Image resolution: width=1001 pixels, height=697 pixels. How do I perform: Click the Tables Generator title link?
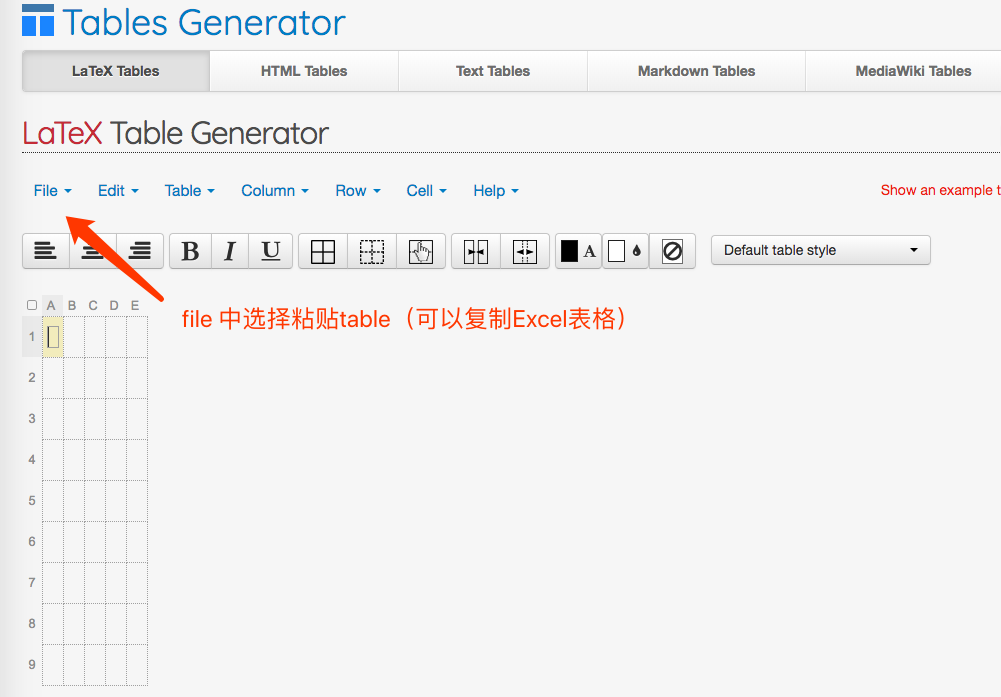pyautogui.click(x=204, y=22)
